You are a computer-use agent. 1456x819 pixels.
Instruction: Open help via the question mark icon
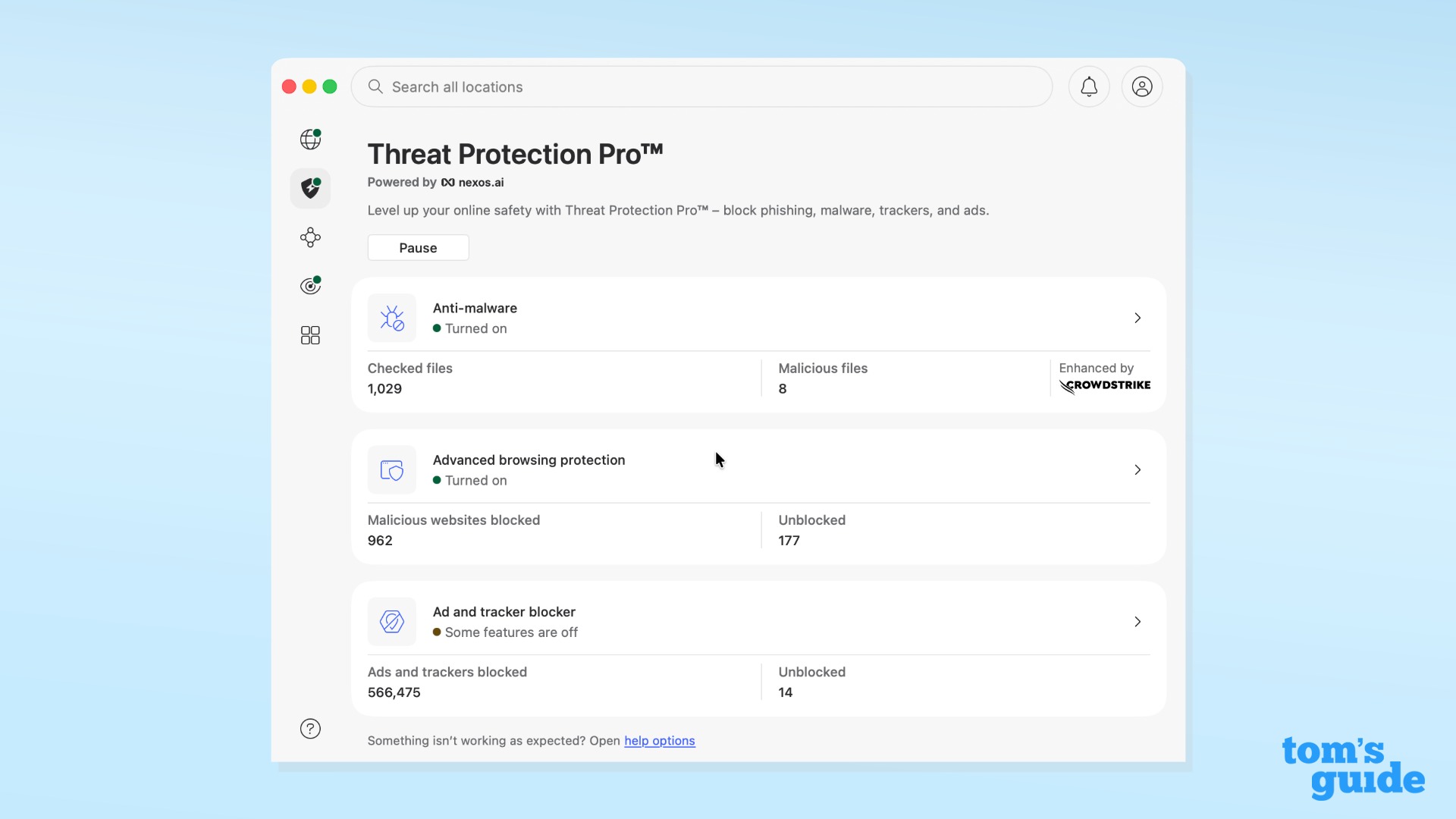[310, 728]
